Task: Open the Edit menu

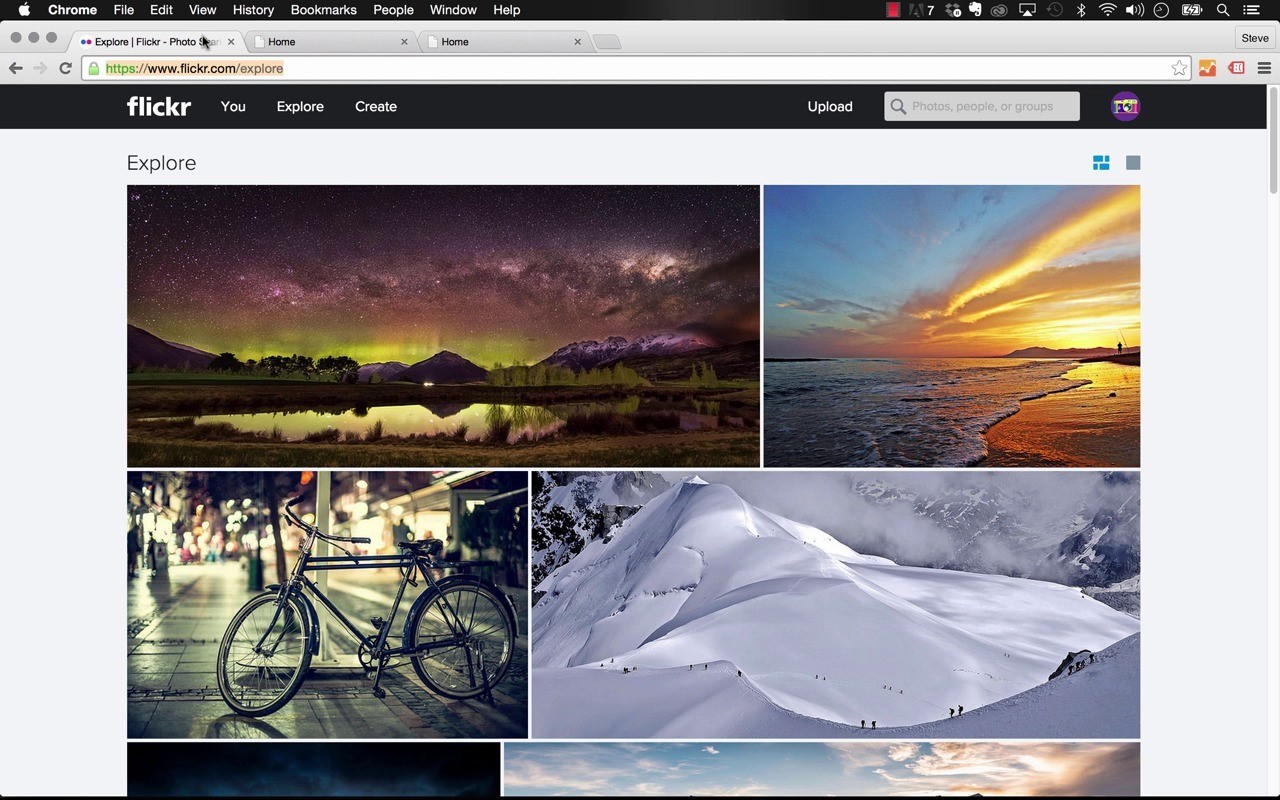Action: (161, 10)
